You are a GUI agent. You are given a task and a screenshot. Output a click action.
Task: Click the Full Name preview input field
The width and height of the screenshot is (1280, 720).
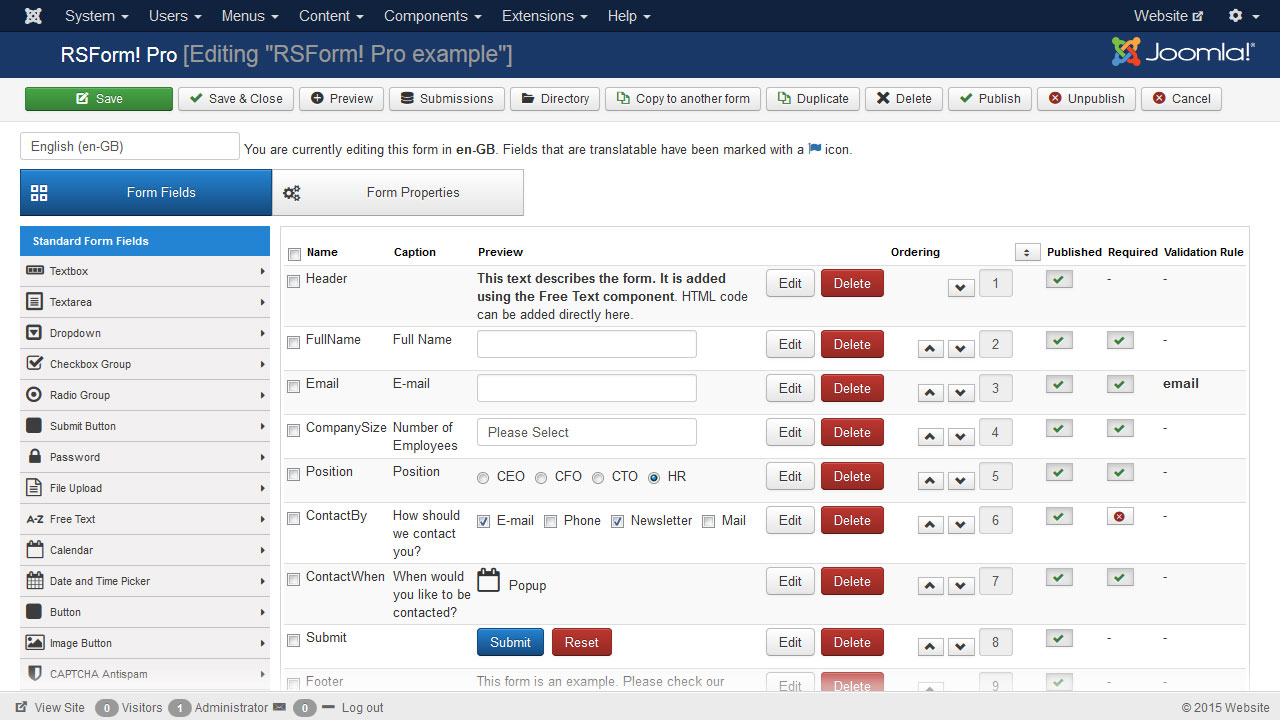[587, 344]
